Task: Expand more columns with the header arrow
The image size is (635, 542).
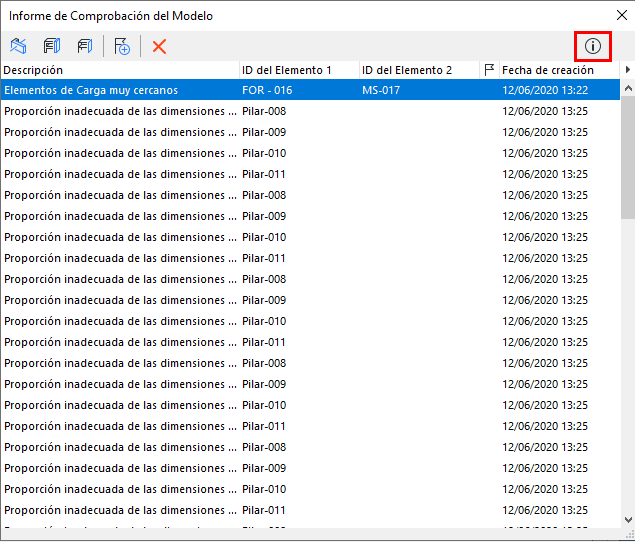Action: point(627,70)
